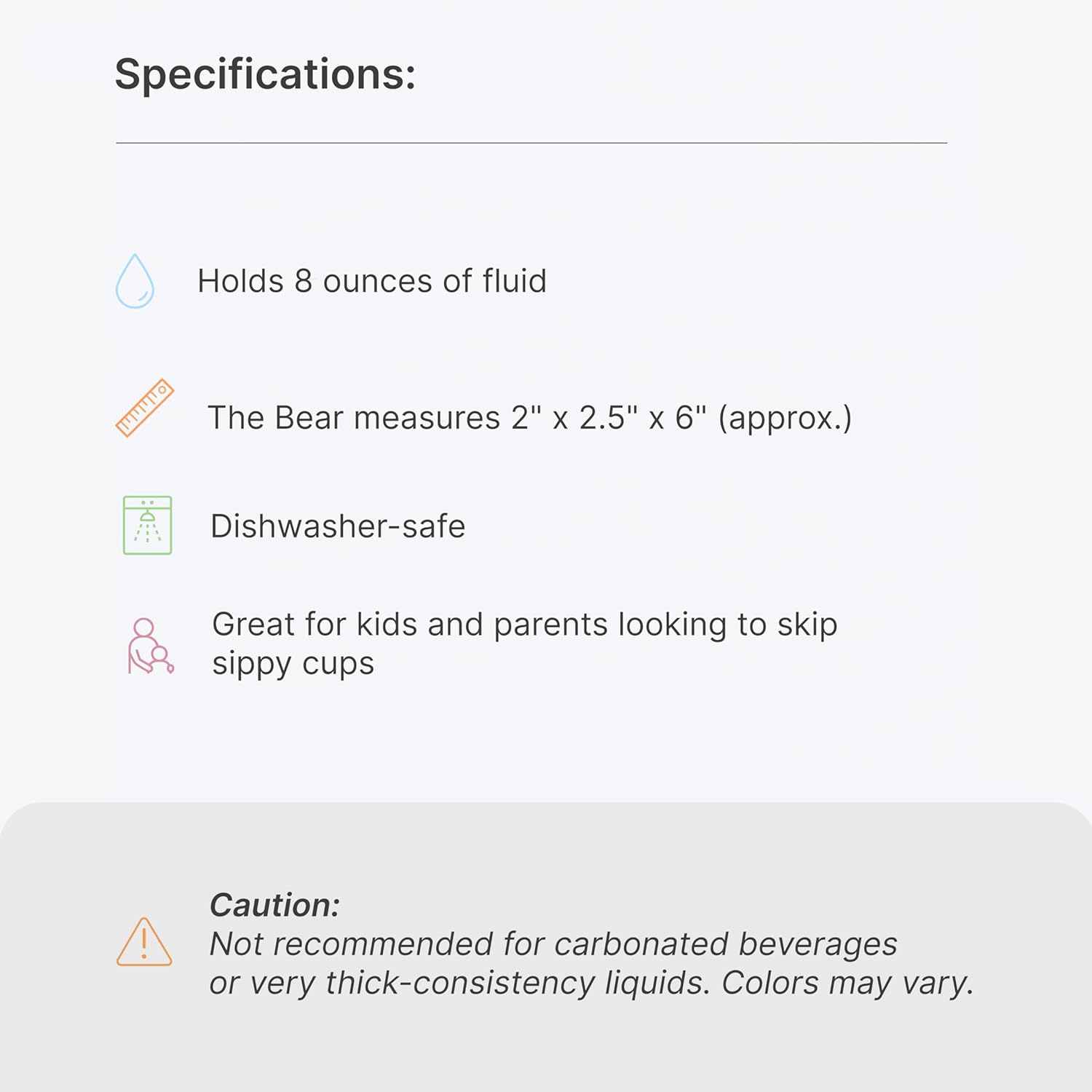Select the 'Dishwasher-safe' label

[338, 526]
